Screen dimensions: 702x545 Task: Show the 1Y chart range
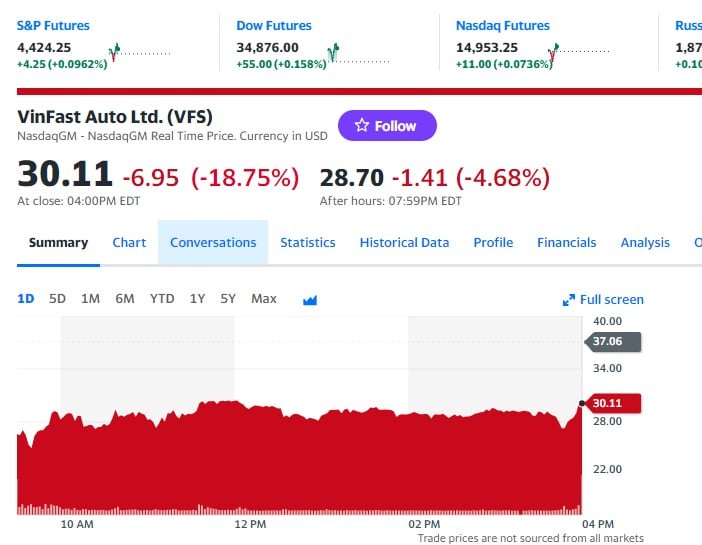[197, 299]
